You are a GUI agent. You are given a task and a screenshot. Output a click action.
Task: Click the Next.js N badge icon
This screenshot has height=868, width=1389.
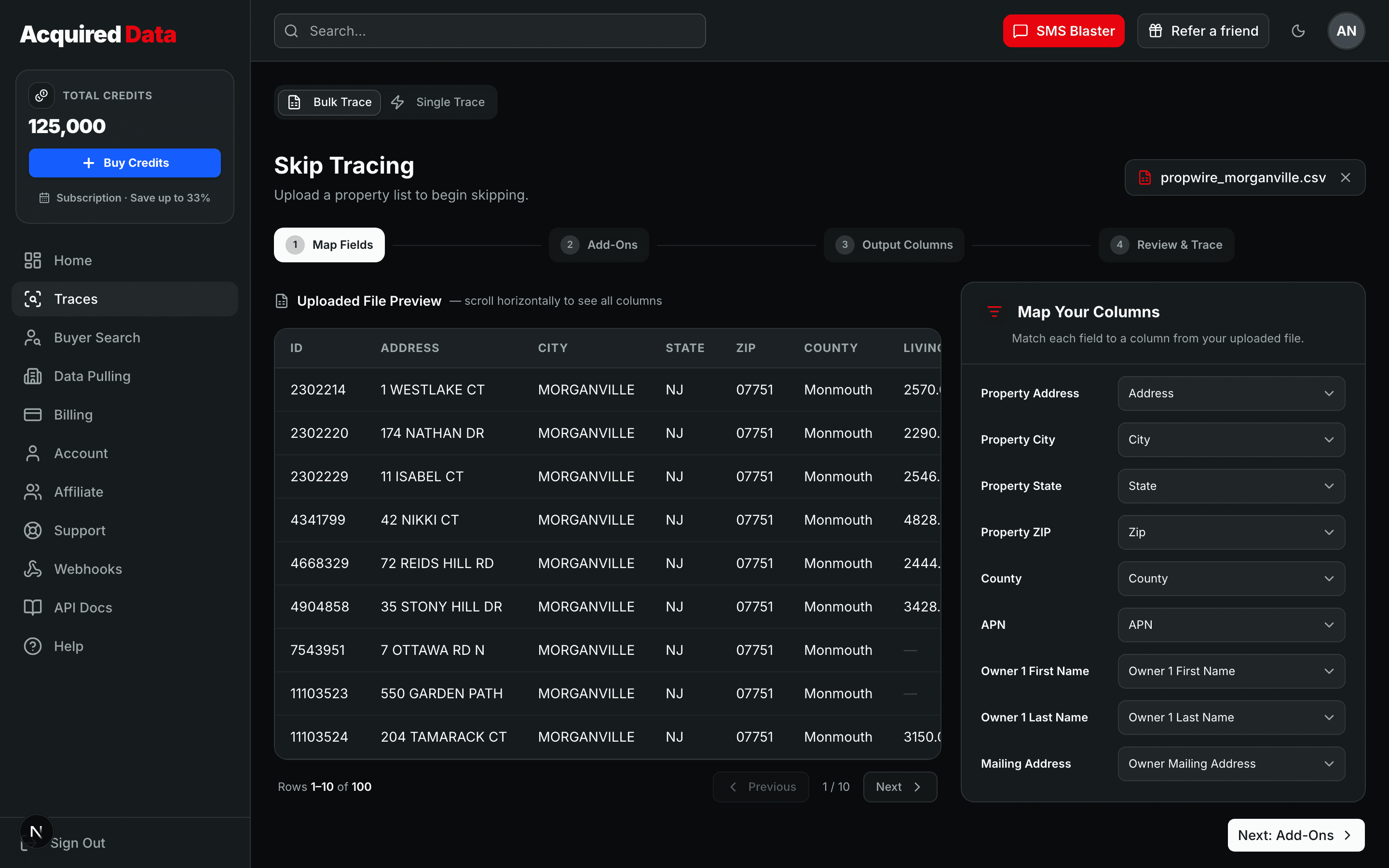click(36, 831)
